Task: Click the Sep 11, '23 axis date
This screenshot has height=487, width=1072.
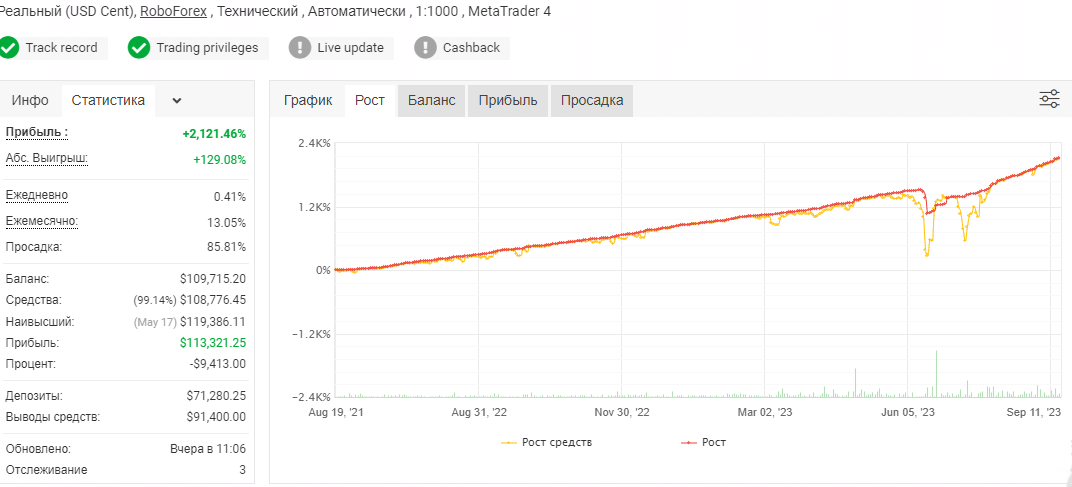Action: click(1034, 412)
